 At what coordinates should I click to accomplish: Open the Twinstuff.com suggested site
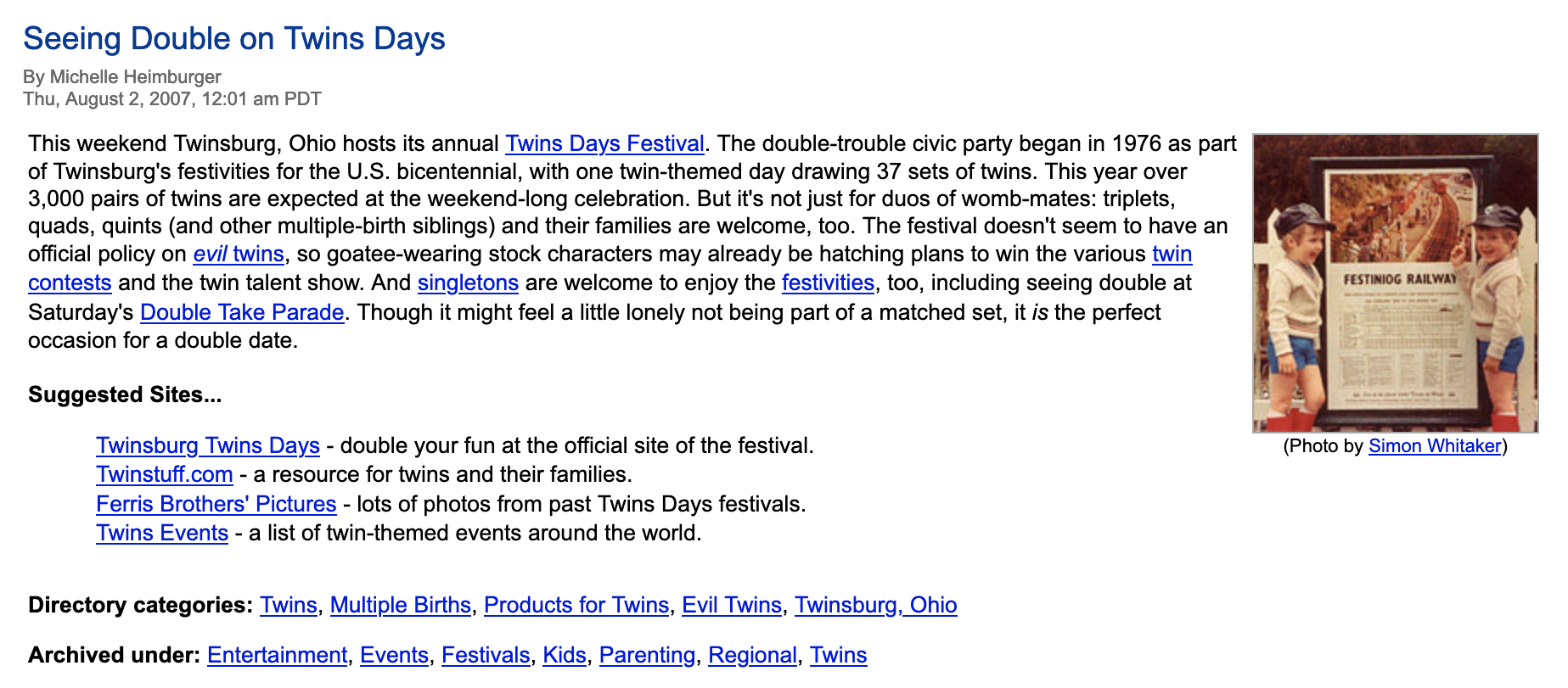(x=165, y=474)
